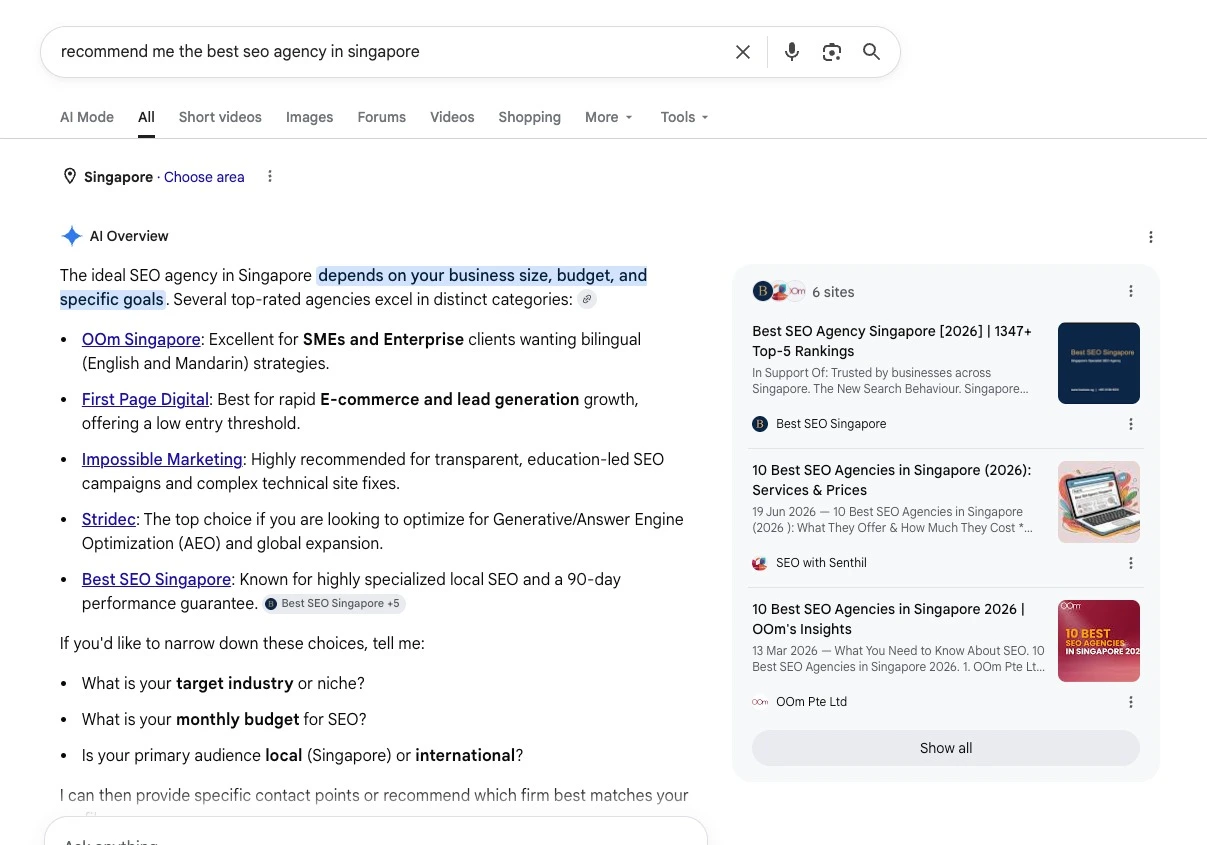Click inside the Google search query field

(x=390, y=52)
